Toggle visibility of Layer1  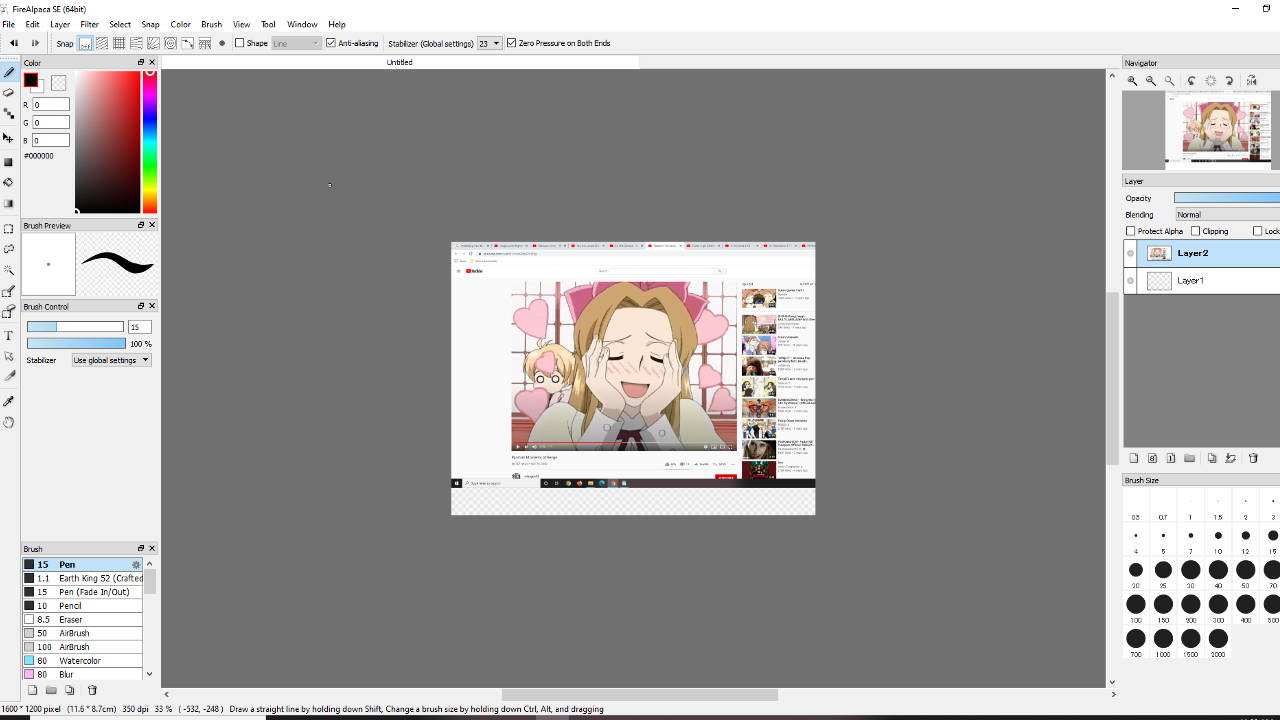(x=1131, y=281)
